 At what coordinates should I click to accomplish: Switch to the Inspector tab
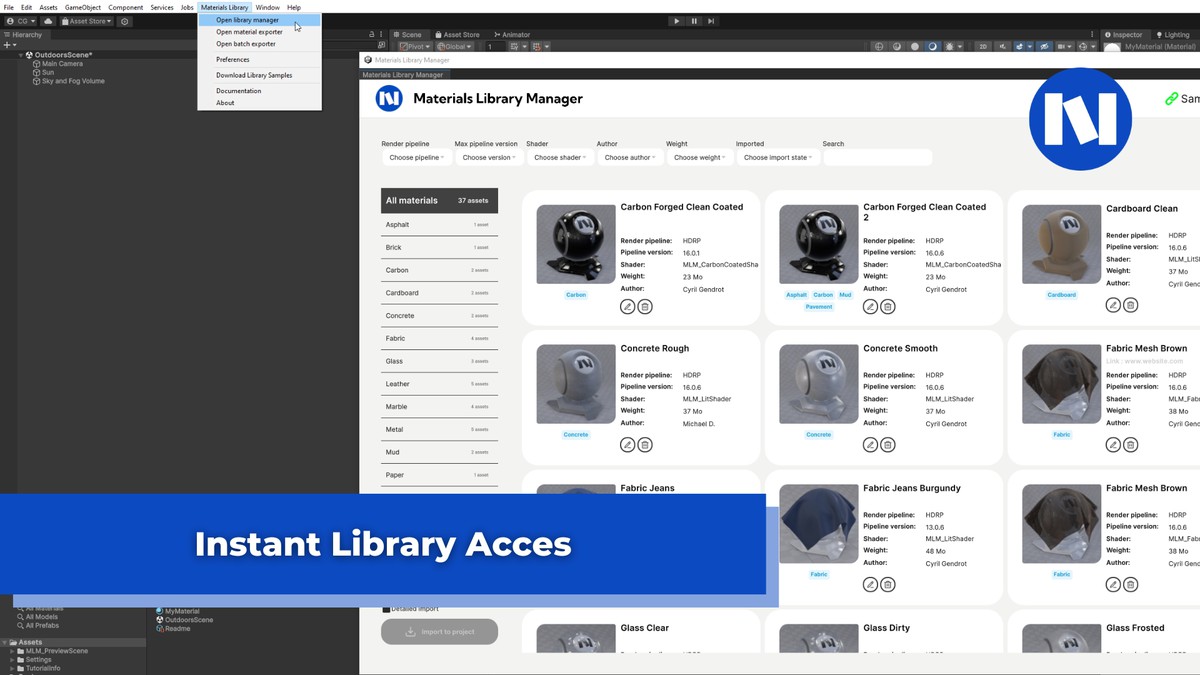(x=1122, y=35)
